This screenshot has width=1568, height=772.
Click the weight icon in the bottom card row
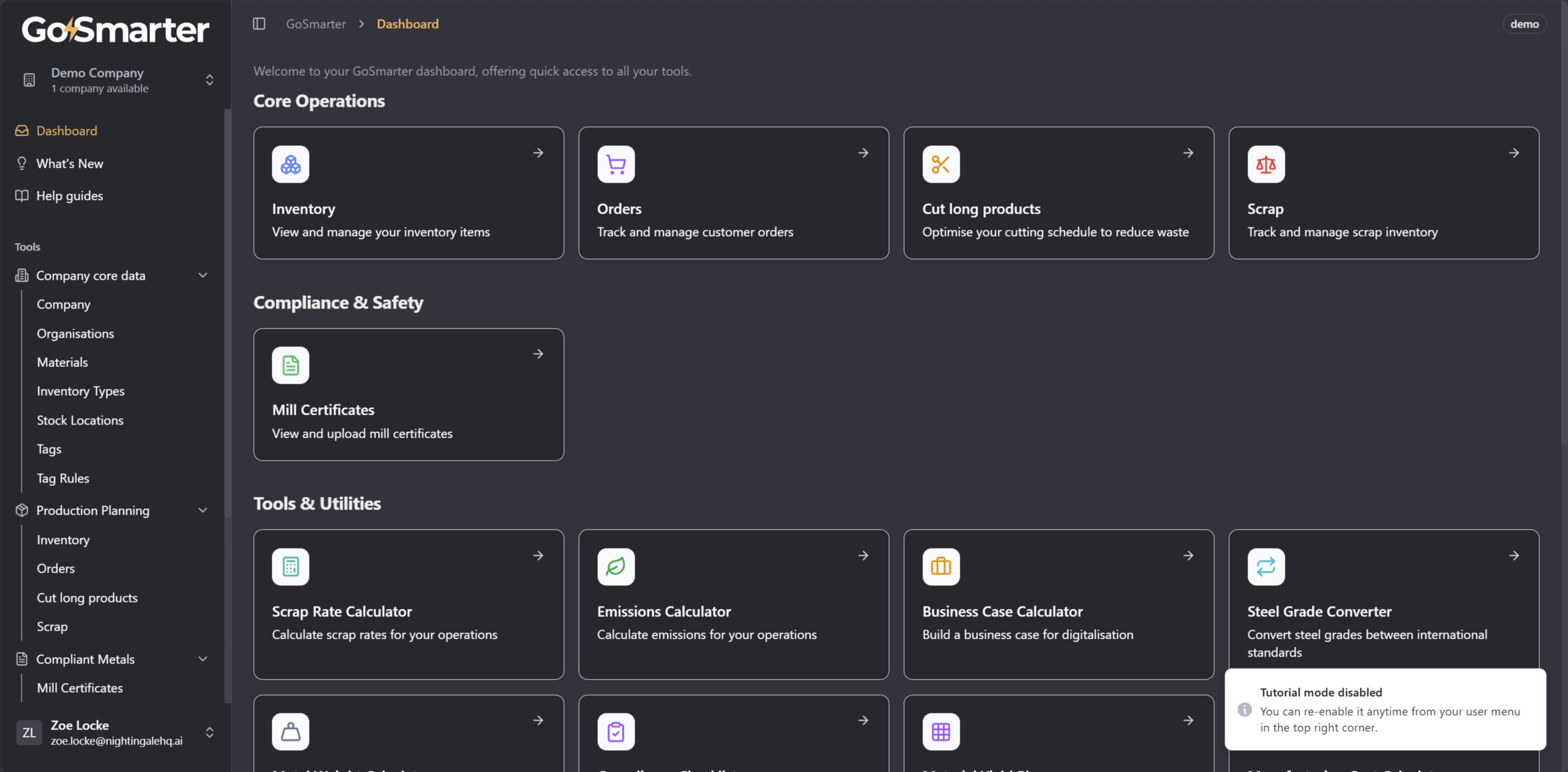(x=291, y=732)
